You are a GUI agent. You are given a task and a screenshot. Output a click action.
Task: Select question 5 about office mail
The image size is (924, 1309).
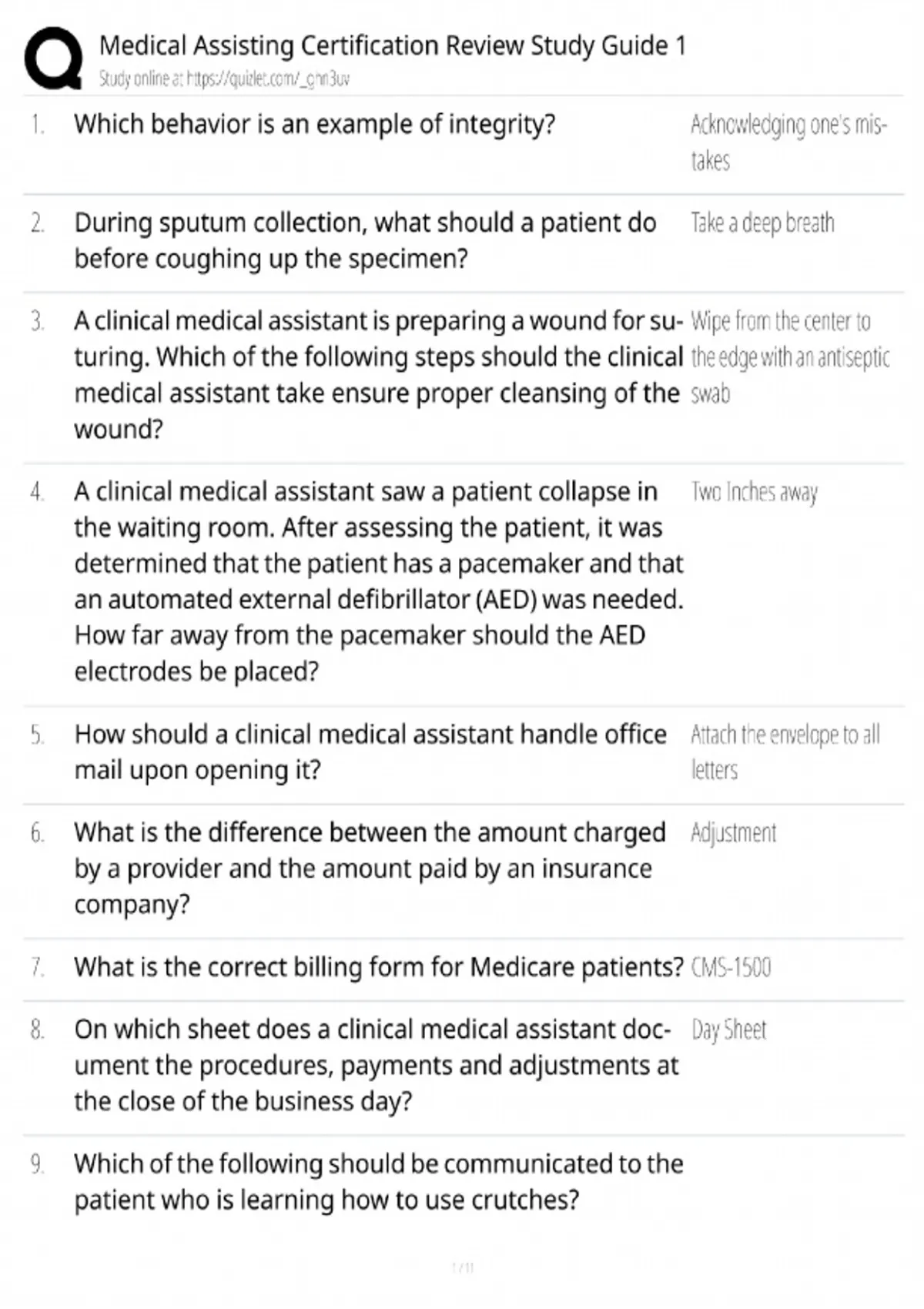pos(370,752)
